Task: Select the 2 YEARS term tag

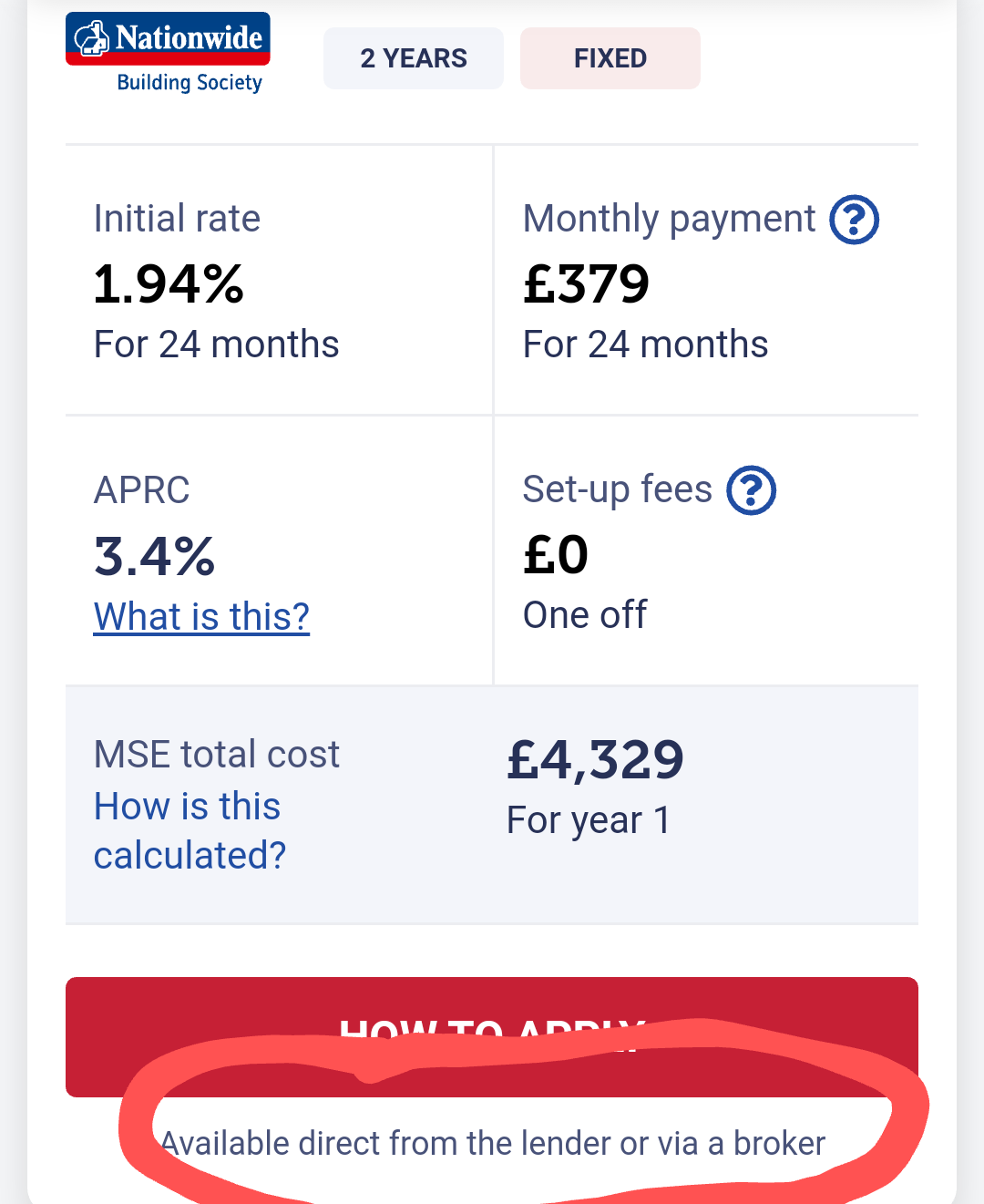Action: pos(414,58)
